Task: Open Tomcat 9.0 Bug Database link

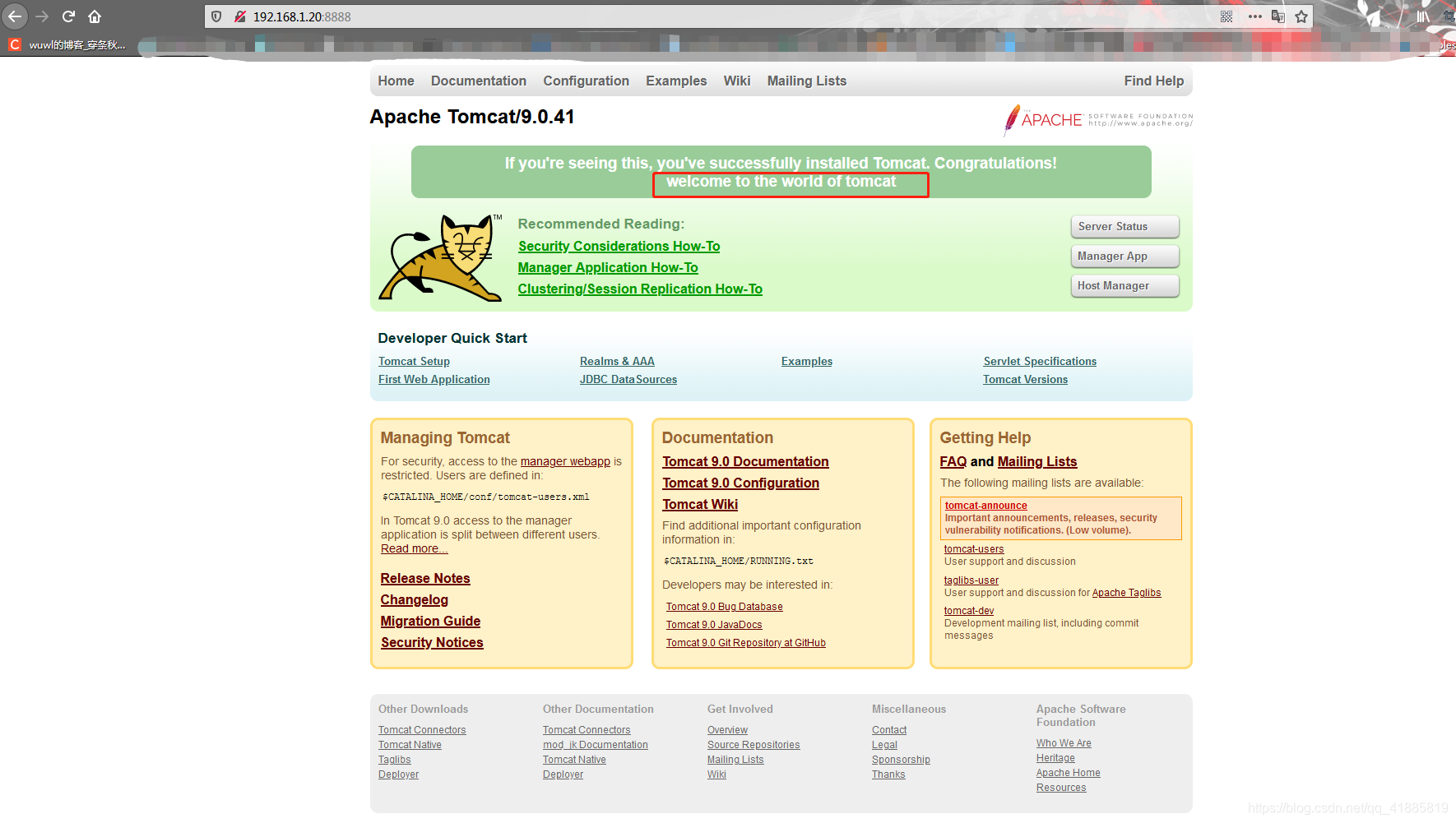Action: (x=724, y=607)
